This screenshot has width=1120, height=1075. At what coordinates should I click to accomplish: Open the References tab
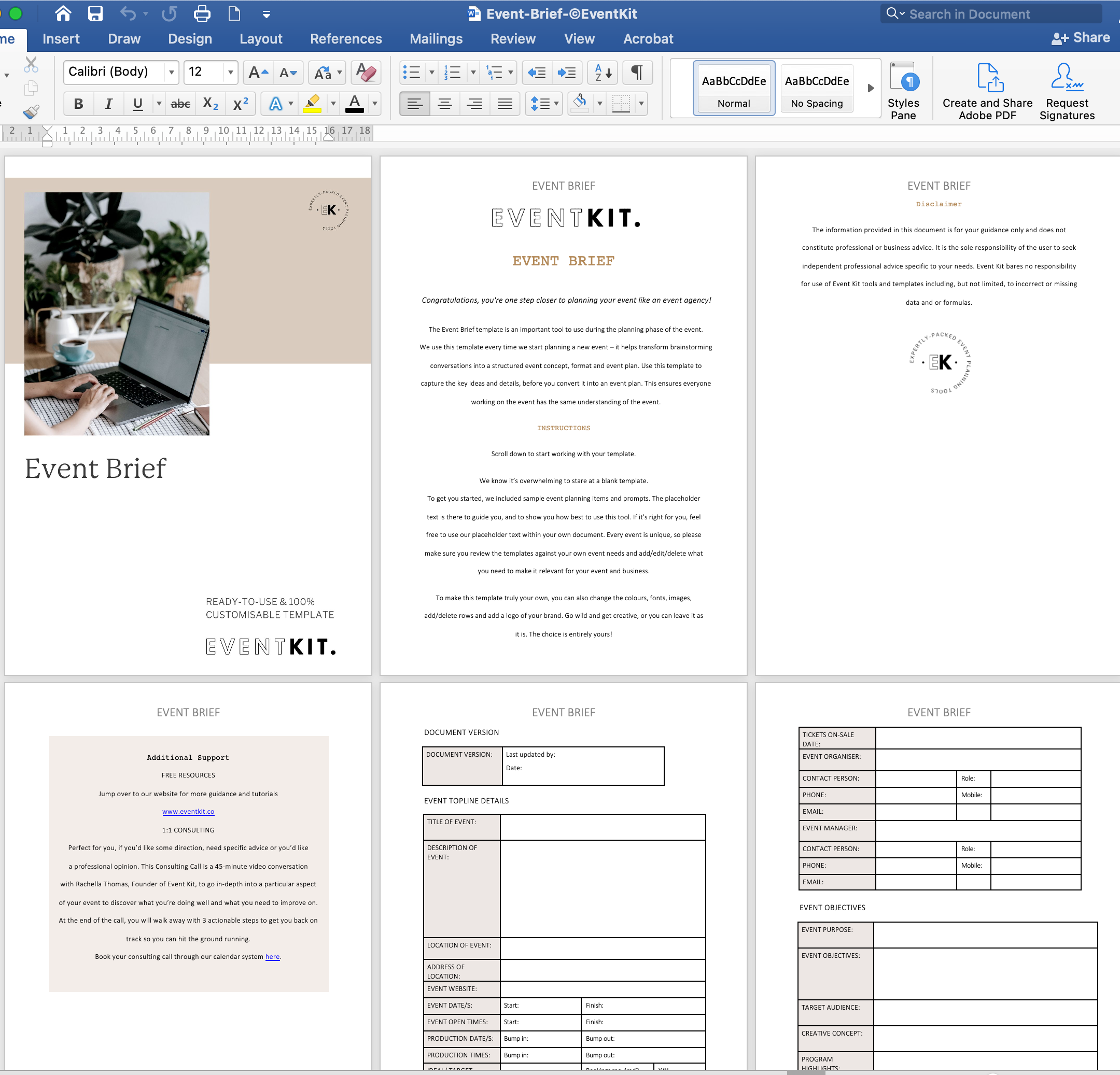click(346, 39)
